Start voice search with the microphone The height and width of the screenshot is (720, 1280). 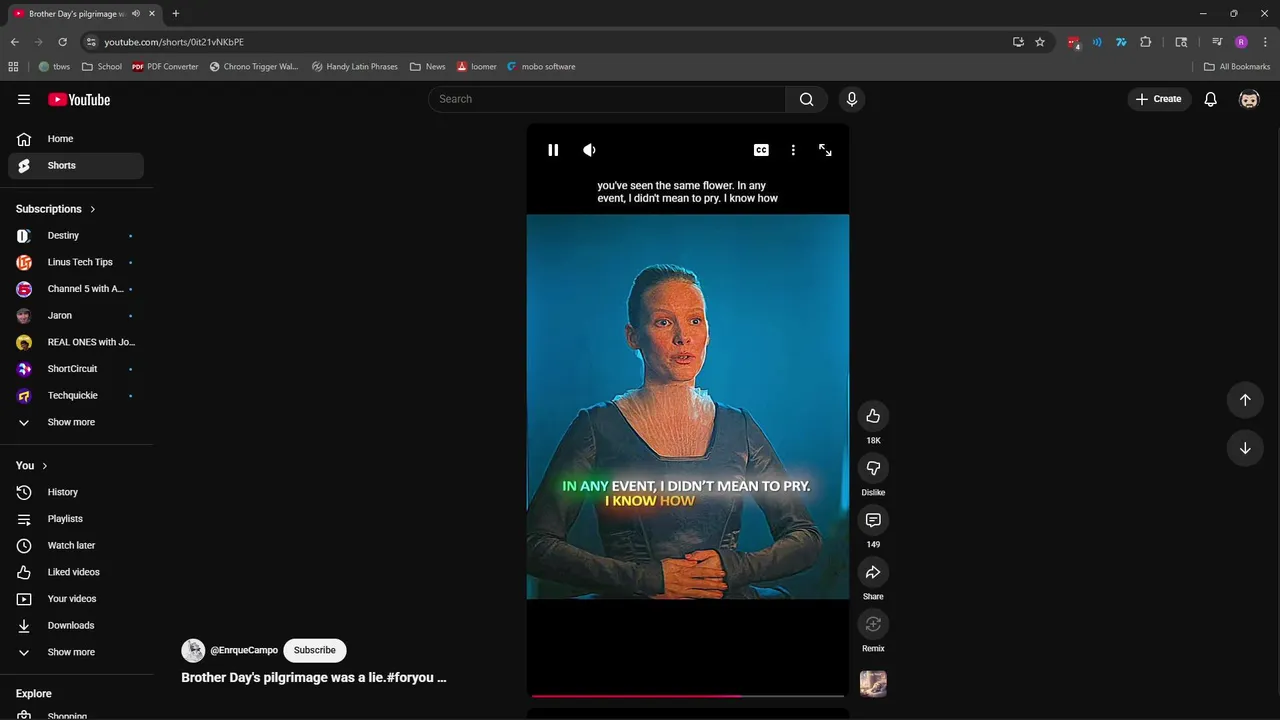pyautogui.click(x=851, y=99)
